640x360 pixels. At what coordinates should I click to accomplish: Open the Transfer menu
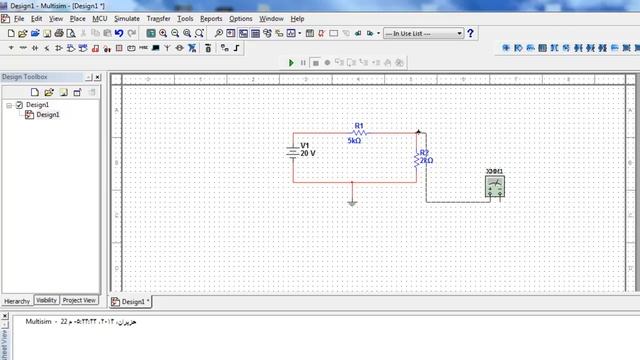tap(158, 19)
